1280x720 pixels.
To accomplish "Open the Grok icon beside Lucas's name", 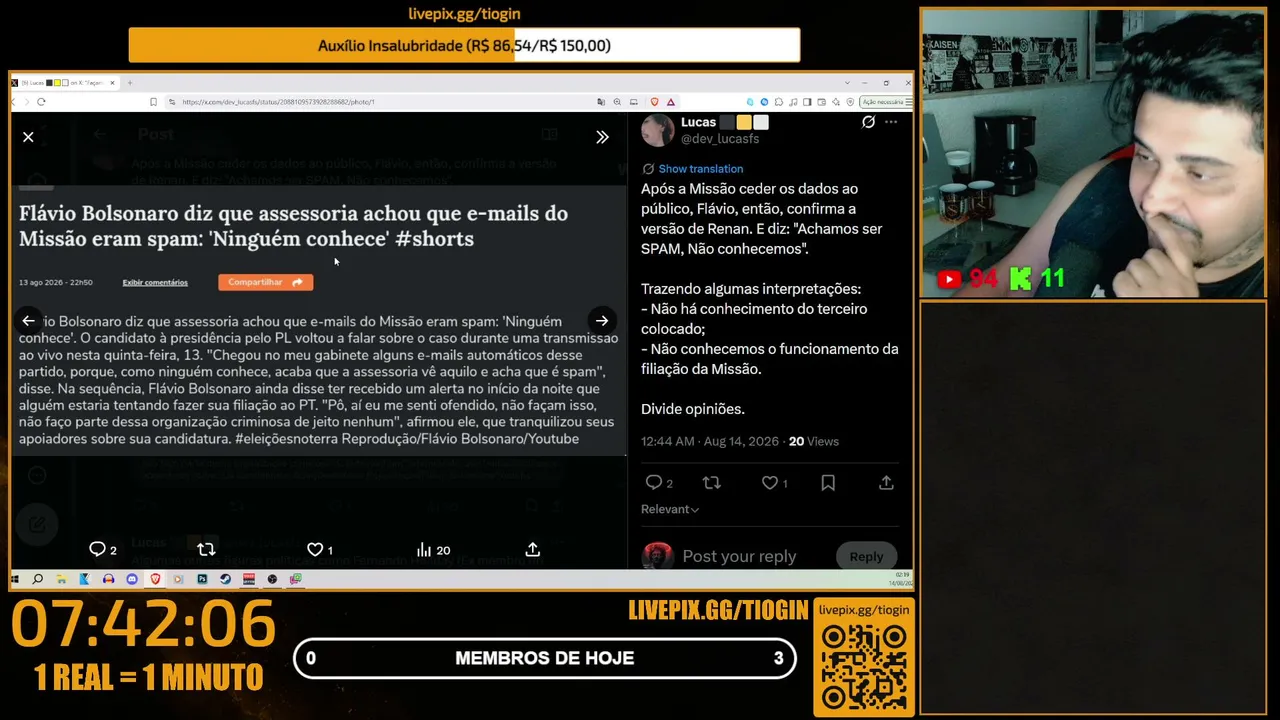I will click(868, 122).
